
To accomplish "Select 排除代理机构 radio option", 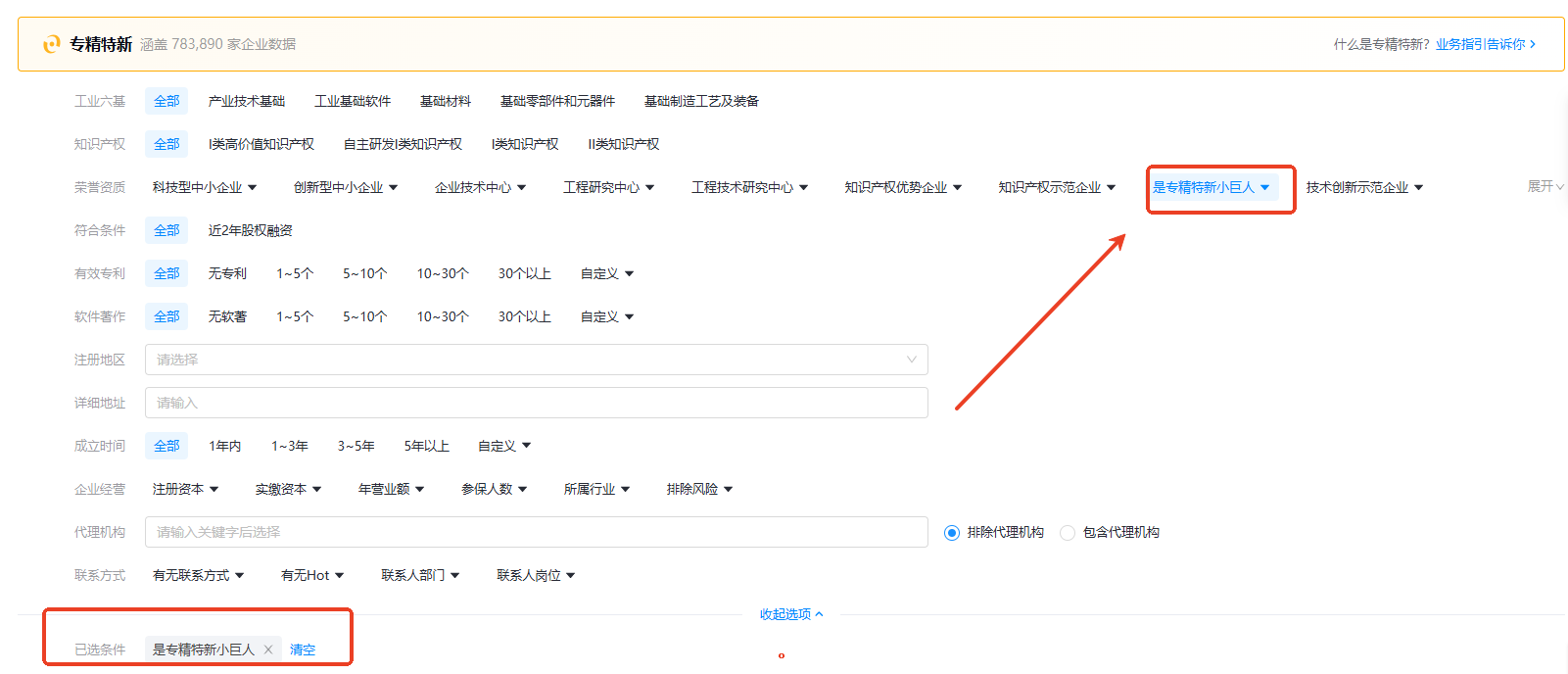I will pyautogui.click(x=952, y=533).
